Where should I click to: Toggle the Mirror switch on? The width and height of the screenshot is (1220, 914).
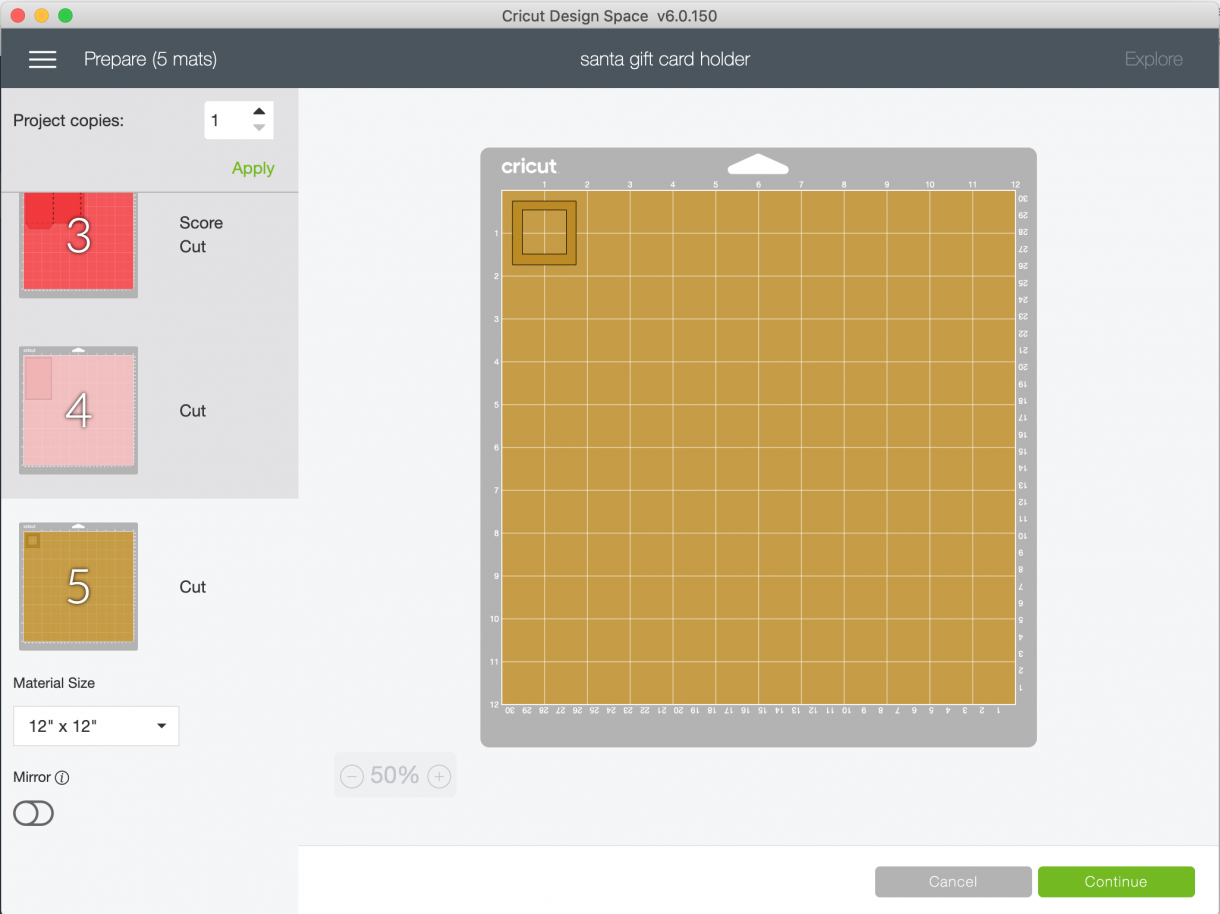[33, 813]
